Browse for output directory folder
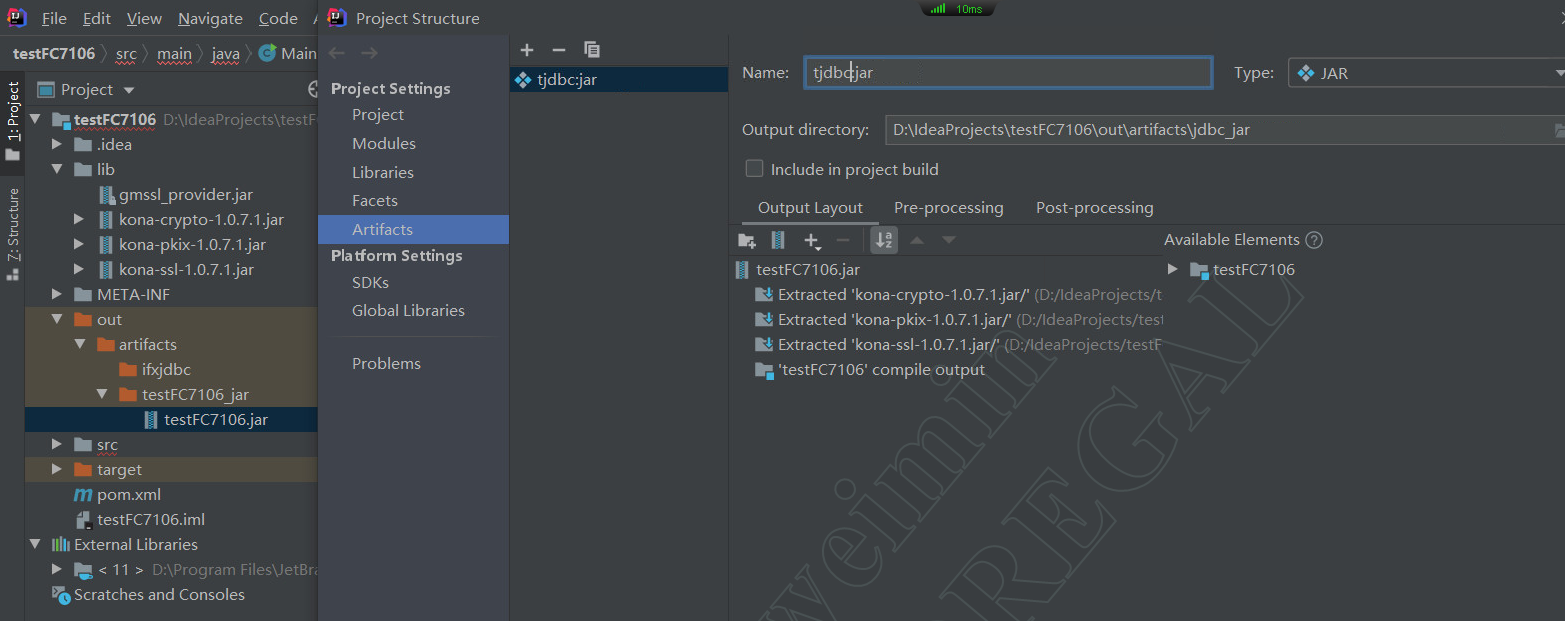Viewport: 1565px width, 621px height. pyautogui.click(x=1559, y=130)
